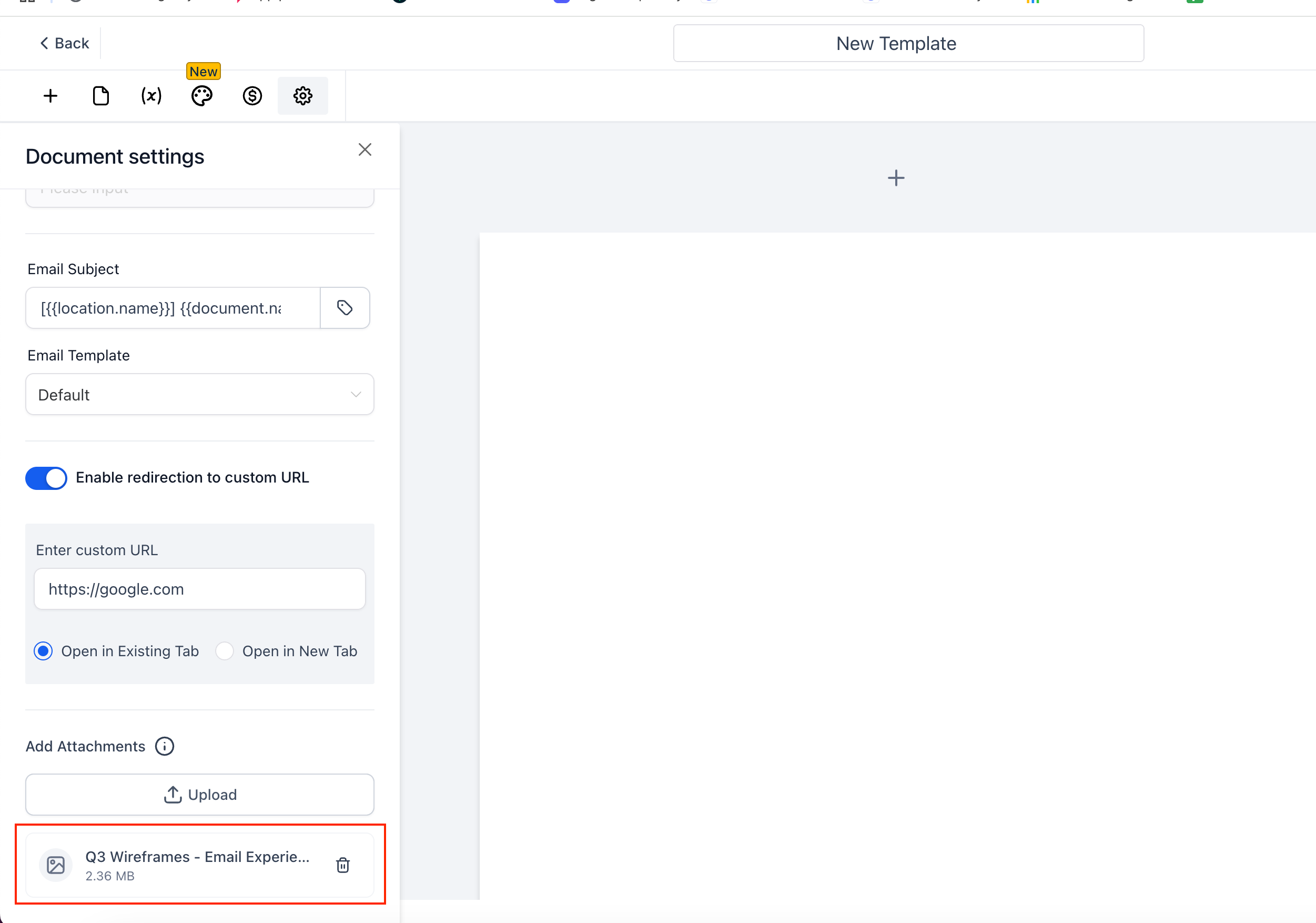Select the gear Document settings icon
Image resolution: width=1316 pixels, height=923 pixels.
click(x=302, y=96)
